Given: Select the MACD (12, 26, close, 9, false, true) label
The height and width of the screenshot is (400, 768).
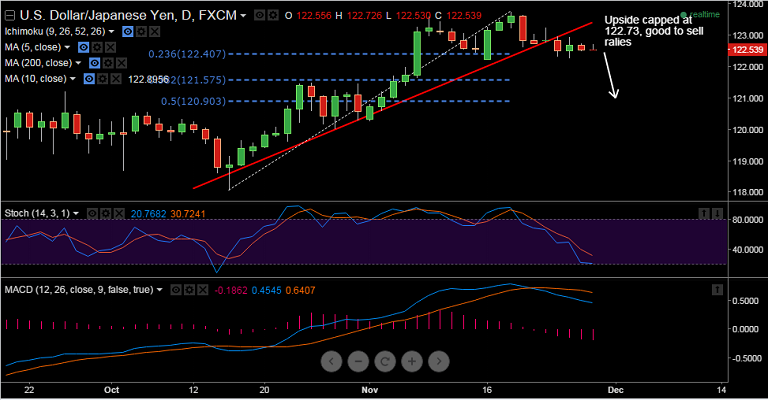Looking at the screenshot, I should pos(79,290).
